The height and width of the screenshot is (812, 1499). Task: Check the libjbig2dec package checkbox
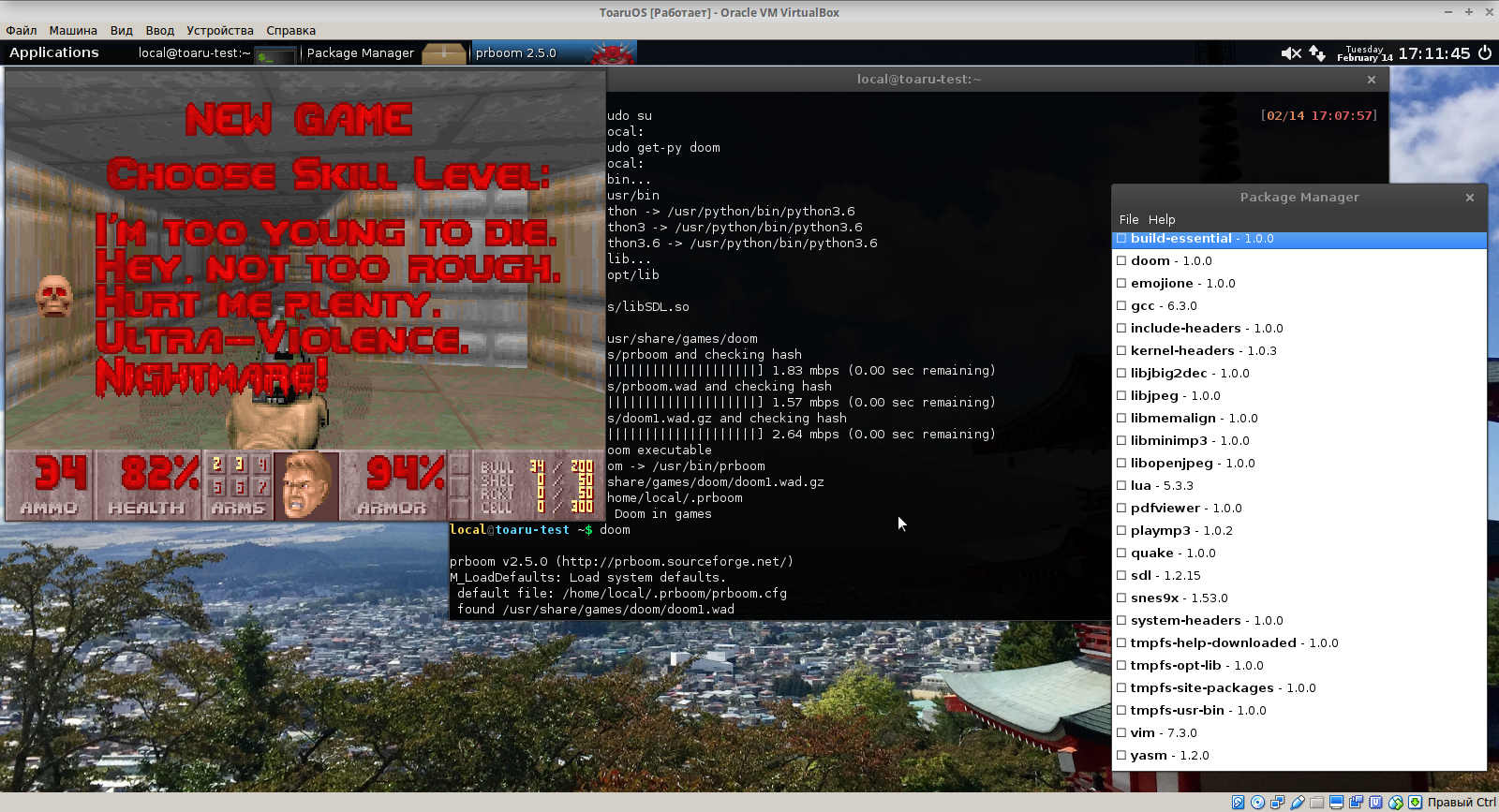[x=1121, y=374]
